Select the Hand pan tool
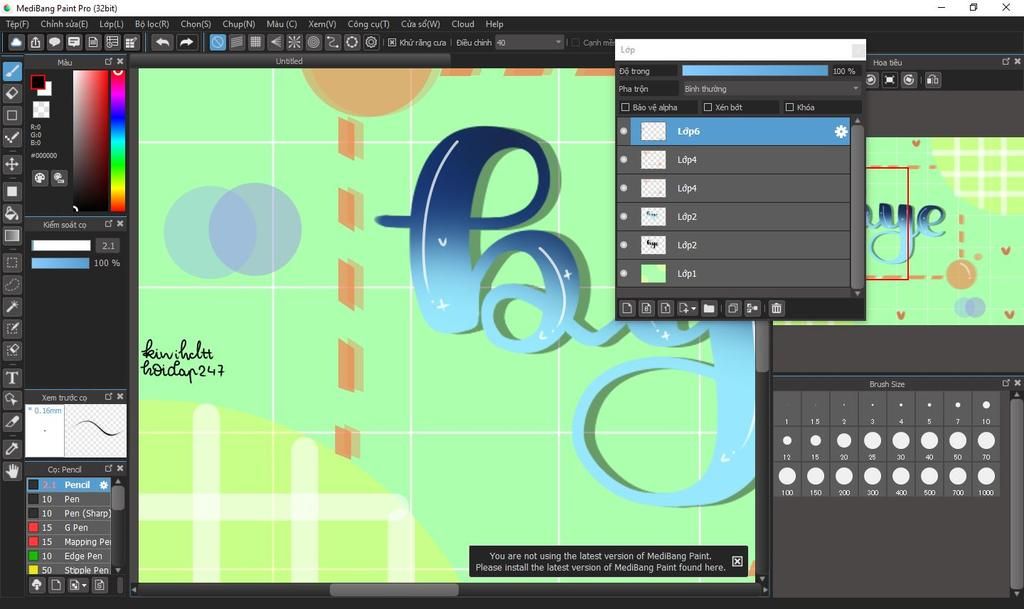 (12, 471)
